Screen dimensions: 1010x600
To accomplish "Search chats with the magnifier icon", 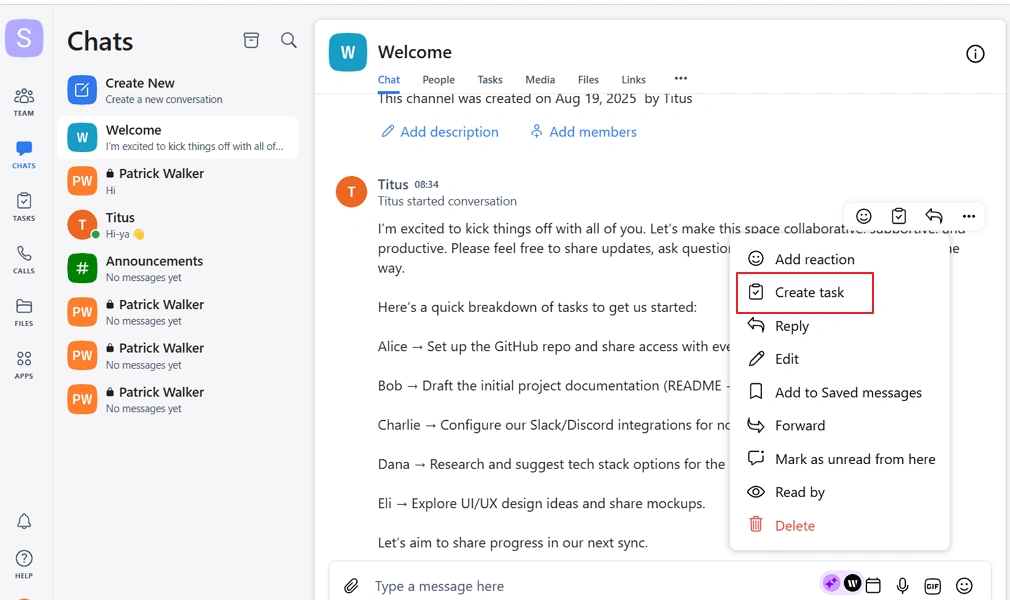I will 289,41.
